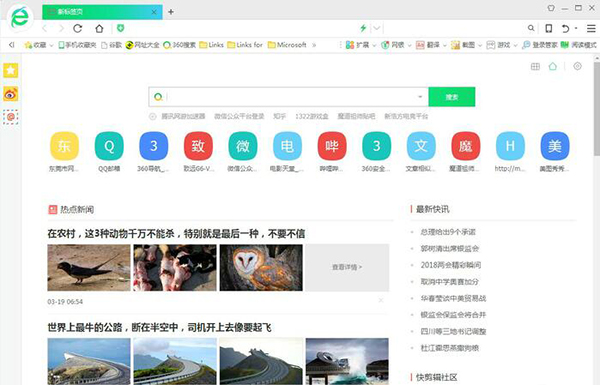Reload the page with refresh icon

[78, 28]
